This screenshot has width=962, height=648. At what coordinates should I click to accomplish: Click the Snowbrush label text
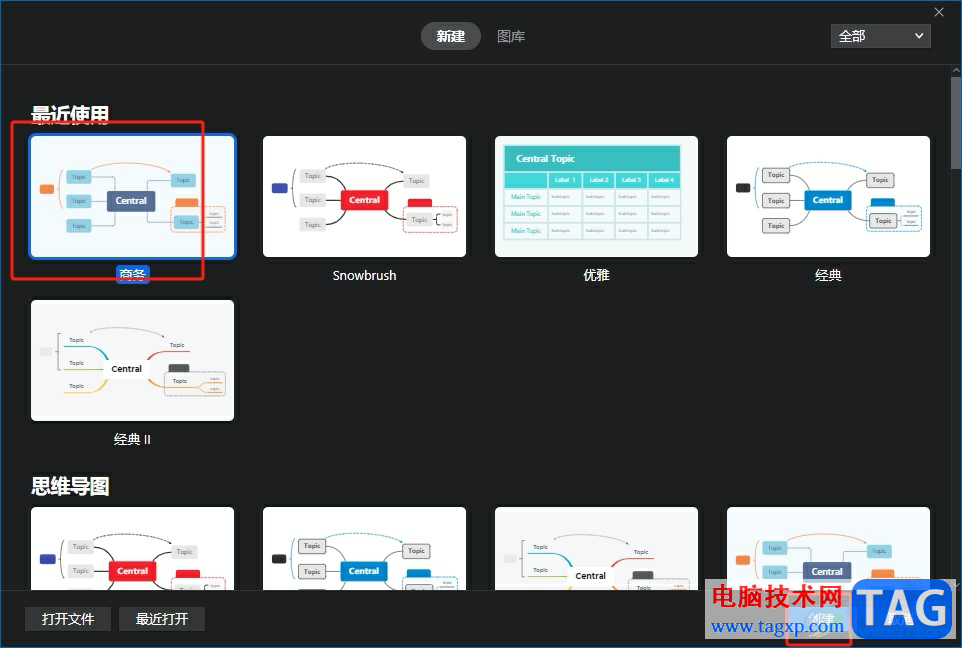pyautogui.click(x=364, y=276)
